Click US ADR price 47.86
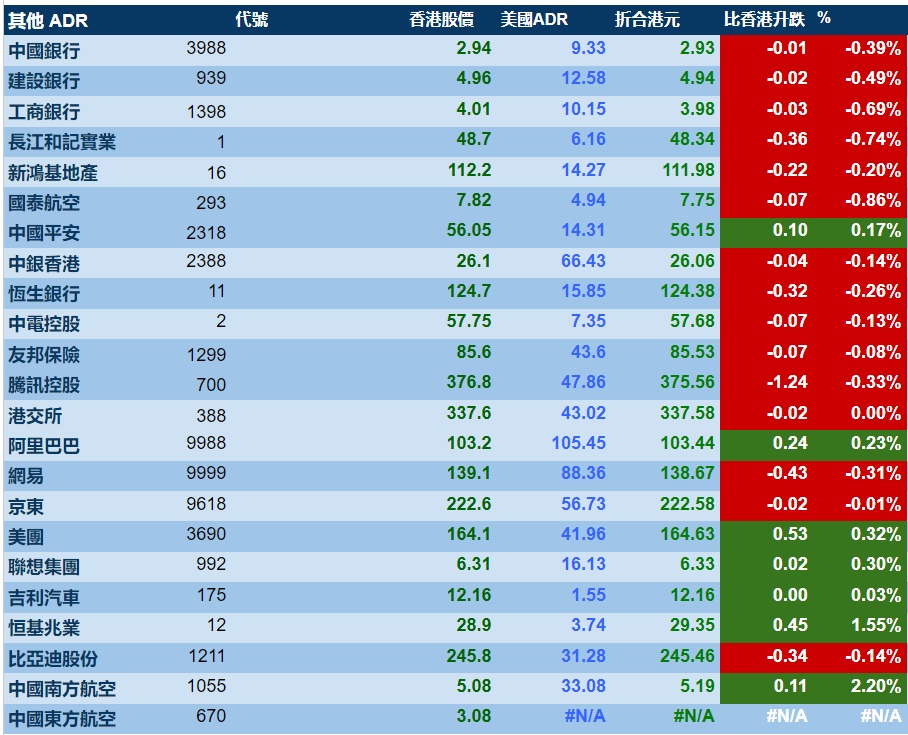908x735 pixels. pyautogui.click(x=583, y=382)
